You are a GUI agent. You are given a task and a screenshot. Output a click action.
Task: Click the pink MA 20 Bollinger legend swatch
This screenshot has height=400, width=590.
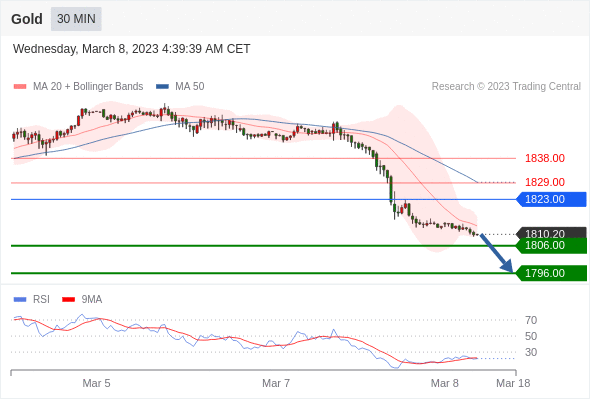coord(20,87)
